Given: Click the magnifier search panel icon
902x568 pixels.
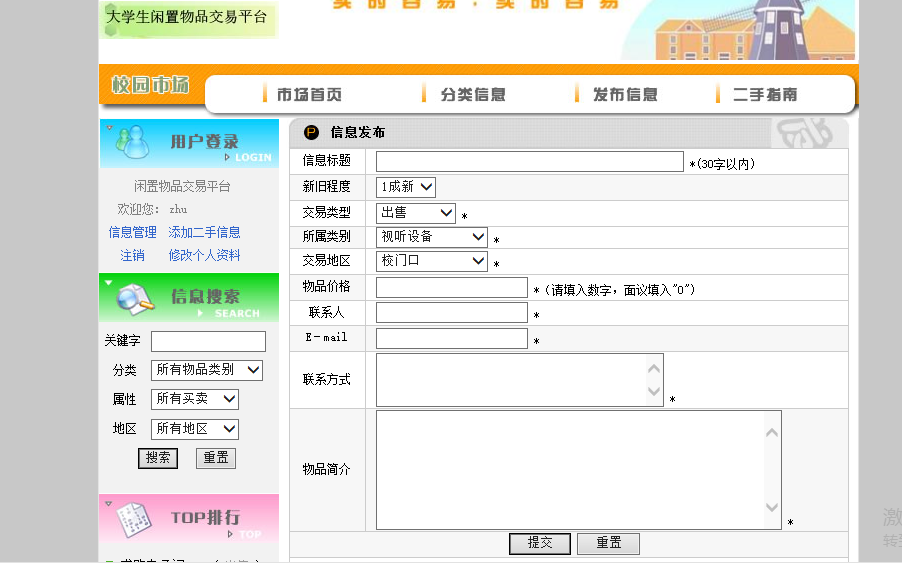Looking at the screenshot, I should [134, 297].
